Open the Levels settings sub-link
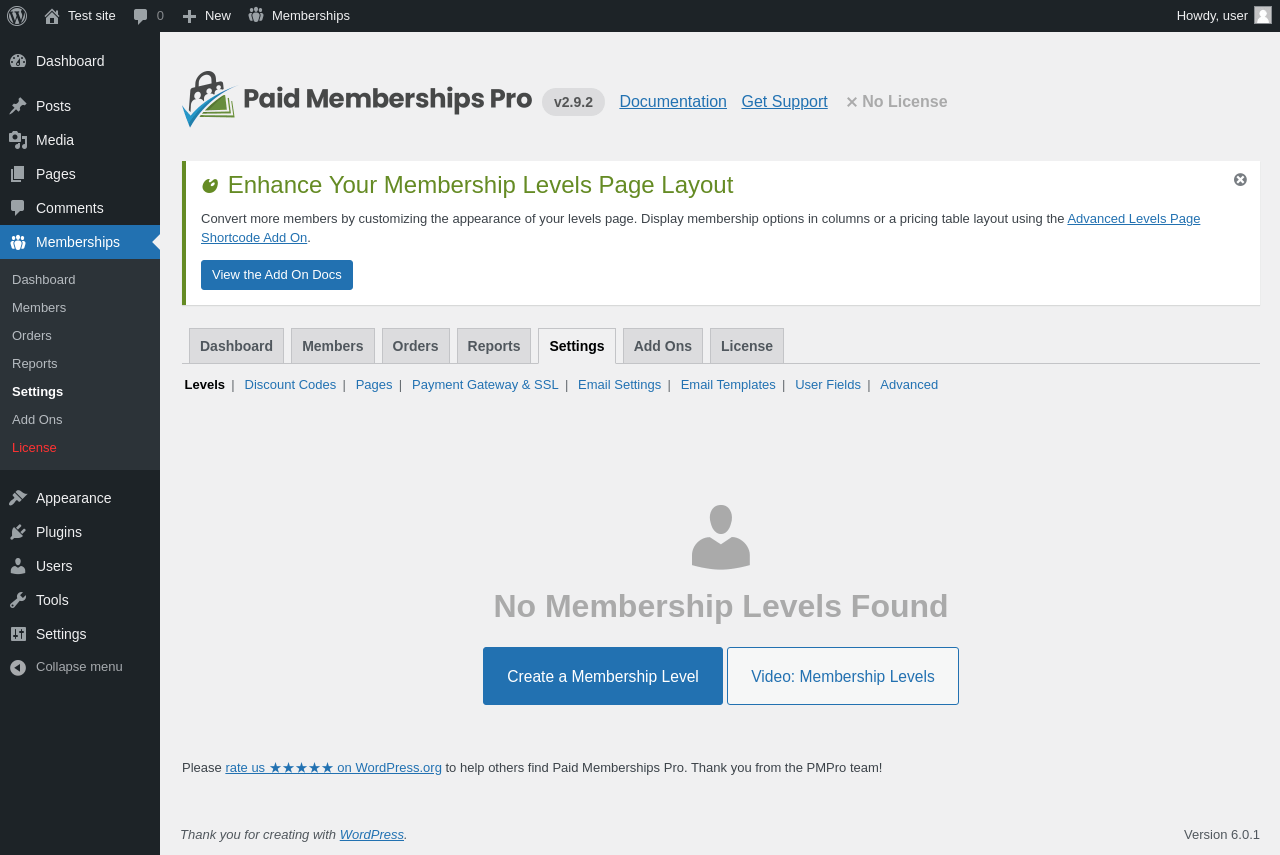The image size is (1280, 855). point(205,384)
